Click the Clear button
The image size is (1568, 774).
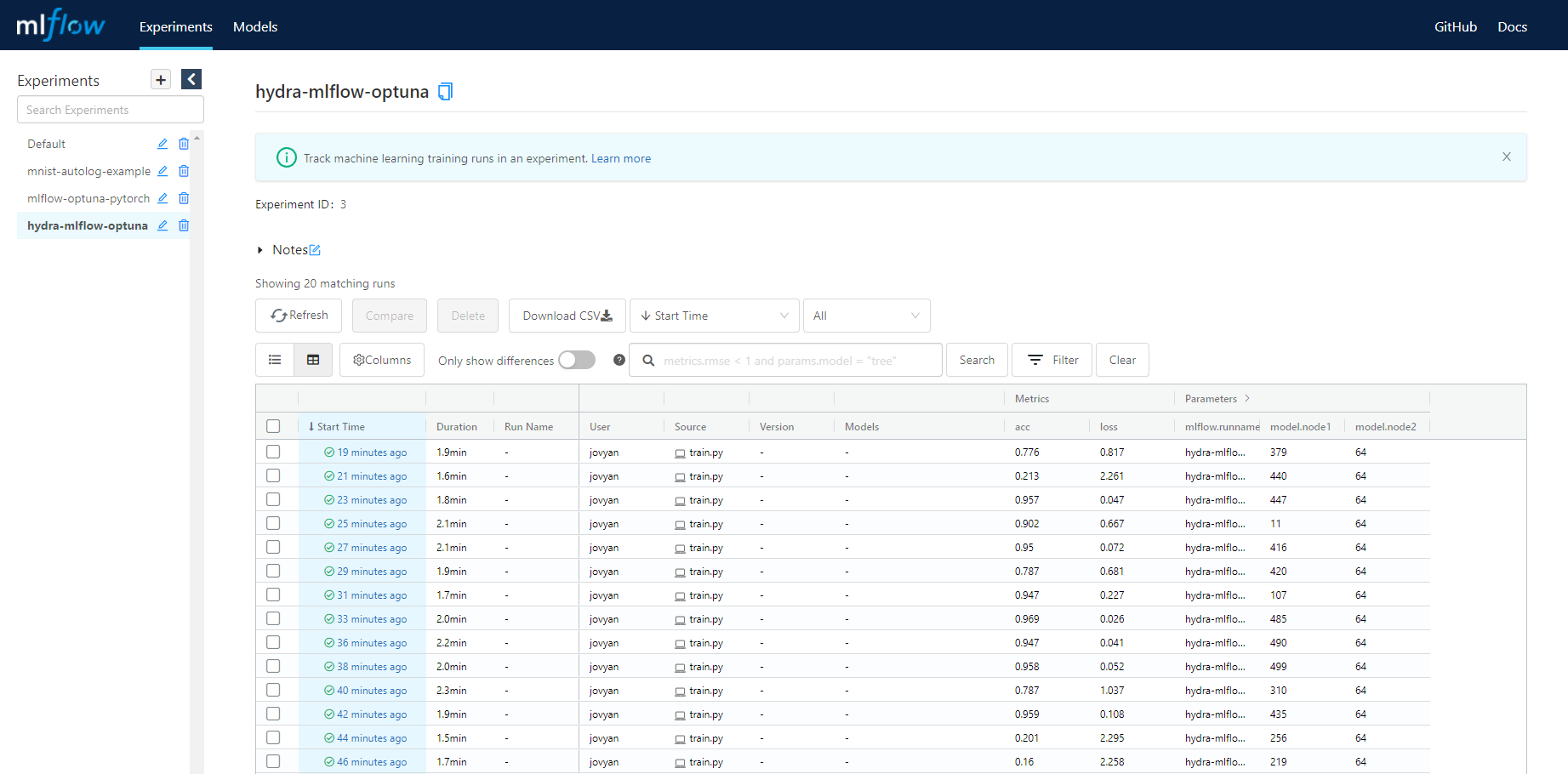click(x=1122, y=360)
